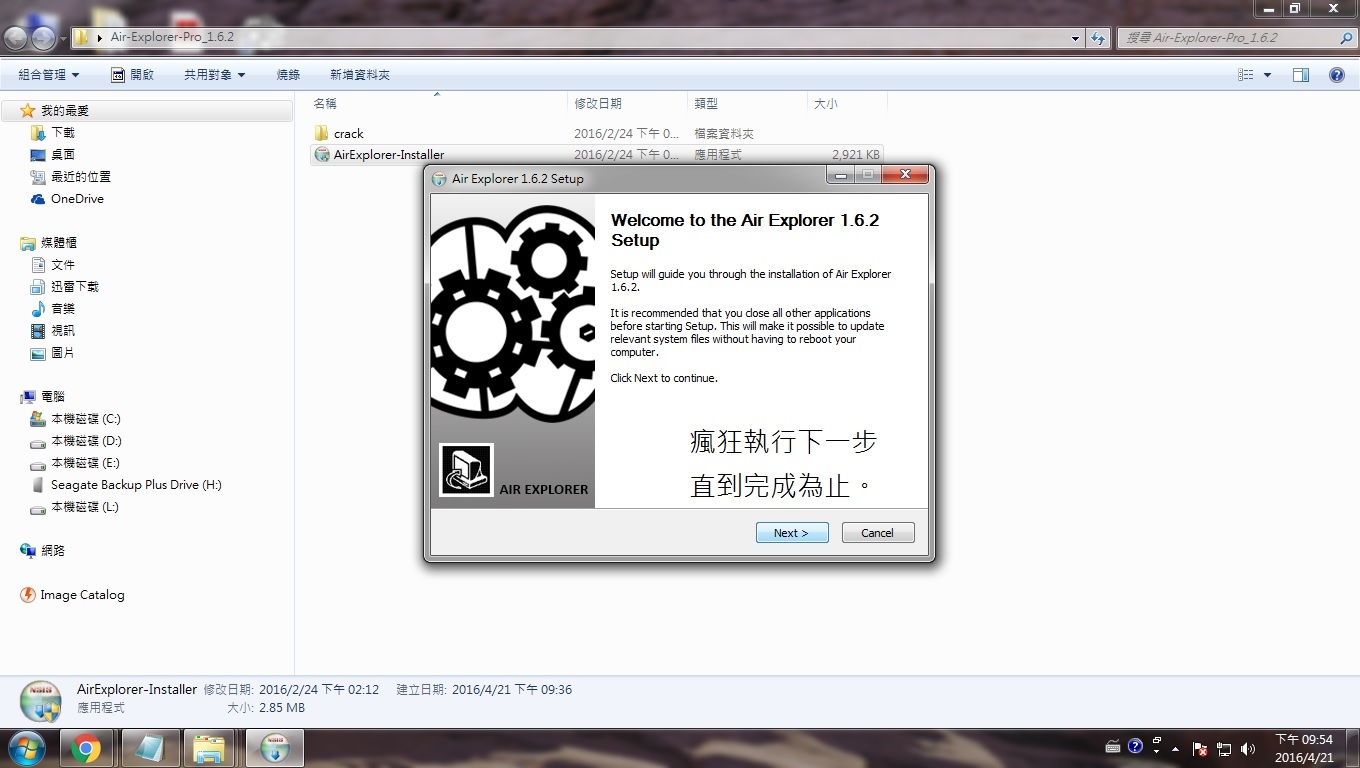
Task: Open the view options dropdown arrow
Action: (x=1267, y=75)
